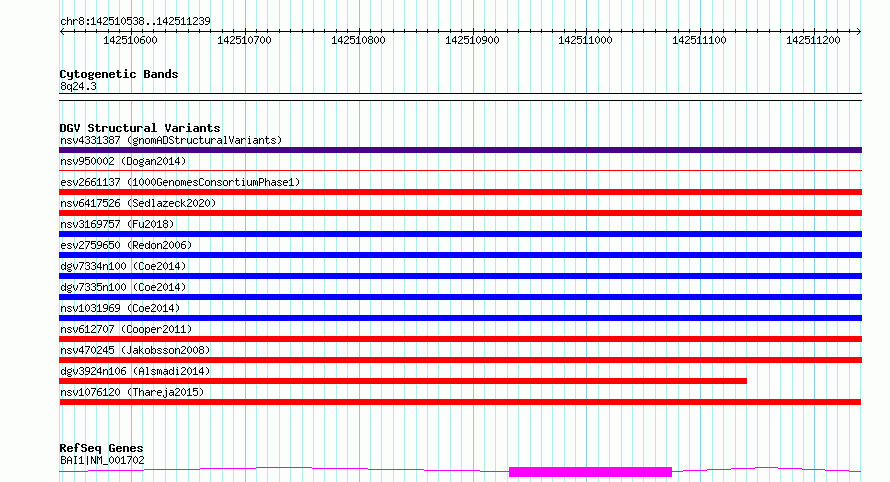Open the nsv470245 (Jakobsson2008) label

[135, 350]
